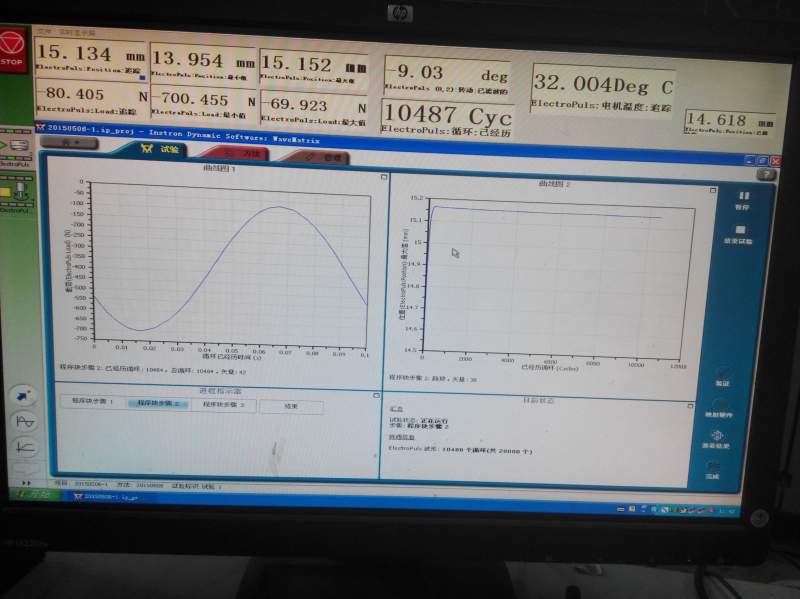800x599 pixels.
Task: Select the 15.134 mm position tracking display
Action: click(91, 59)
